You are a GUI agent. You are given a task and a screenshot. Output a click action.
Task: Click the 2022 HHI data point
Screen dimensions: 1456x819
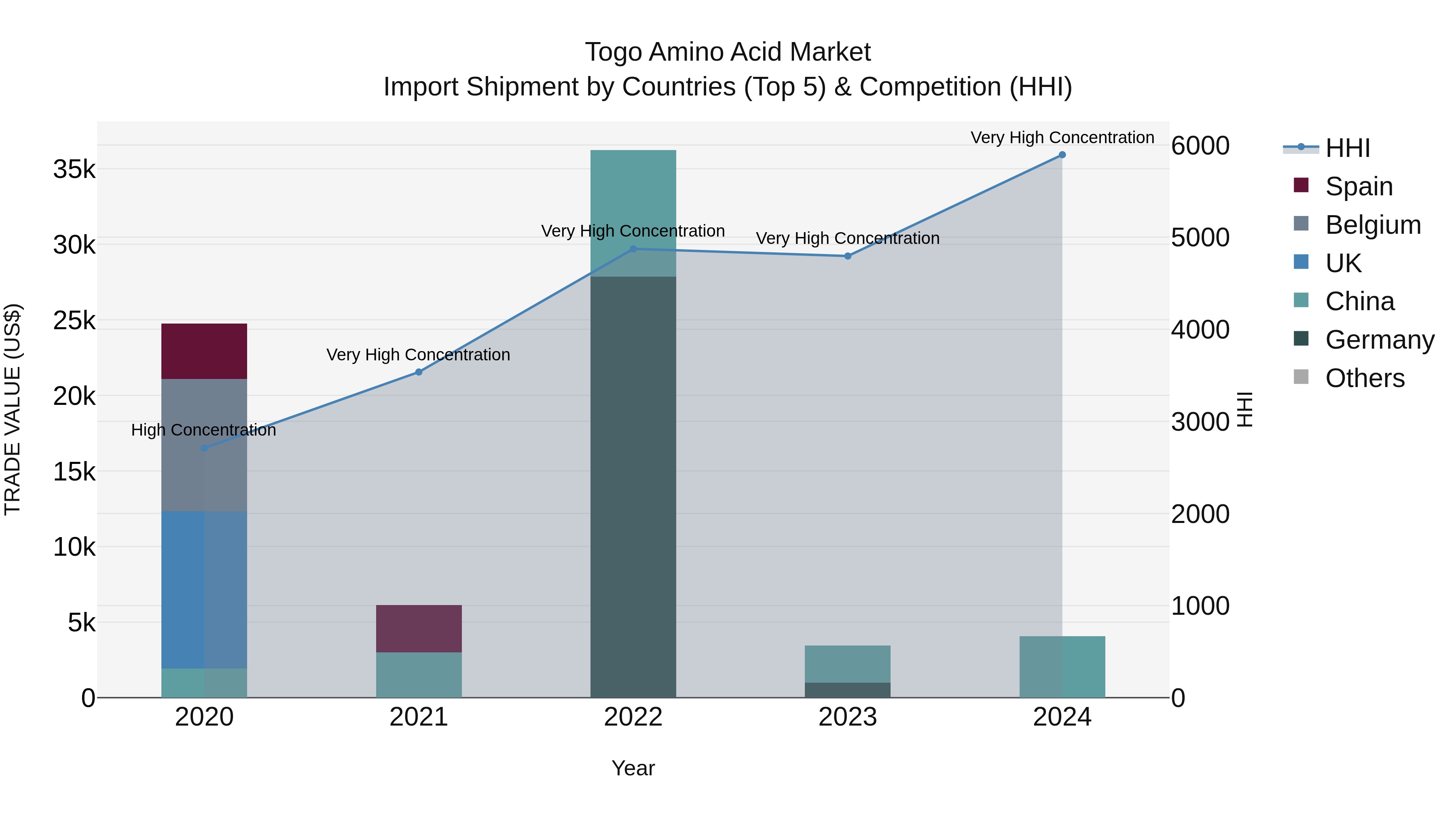pyautogui.click(x=633, y=249)
